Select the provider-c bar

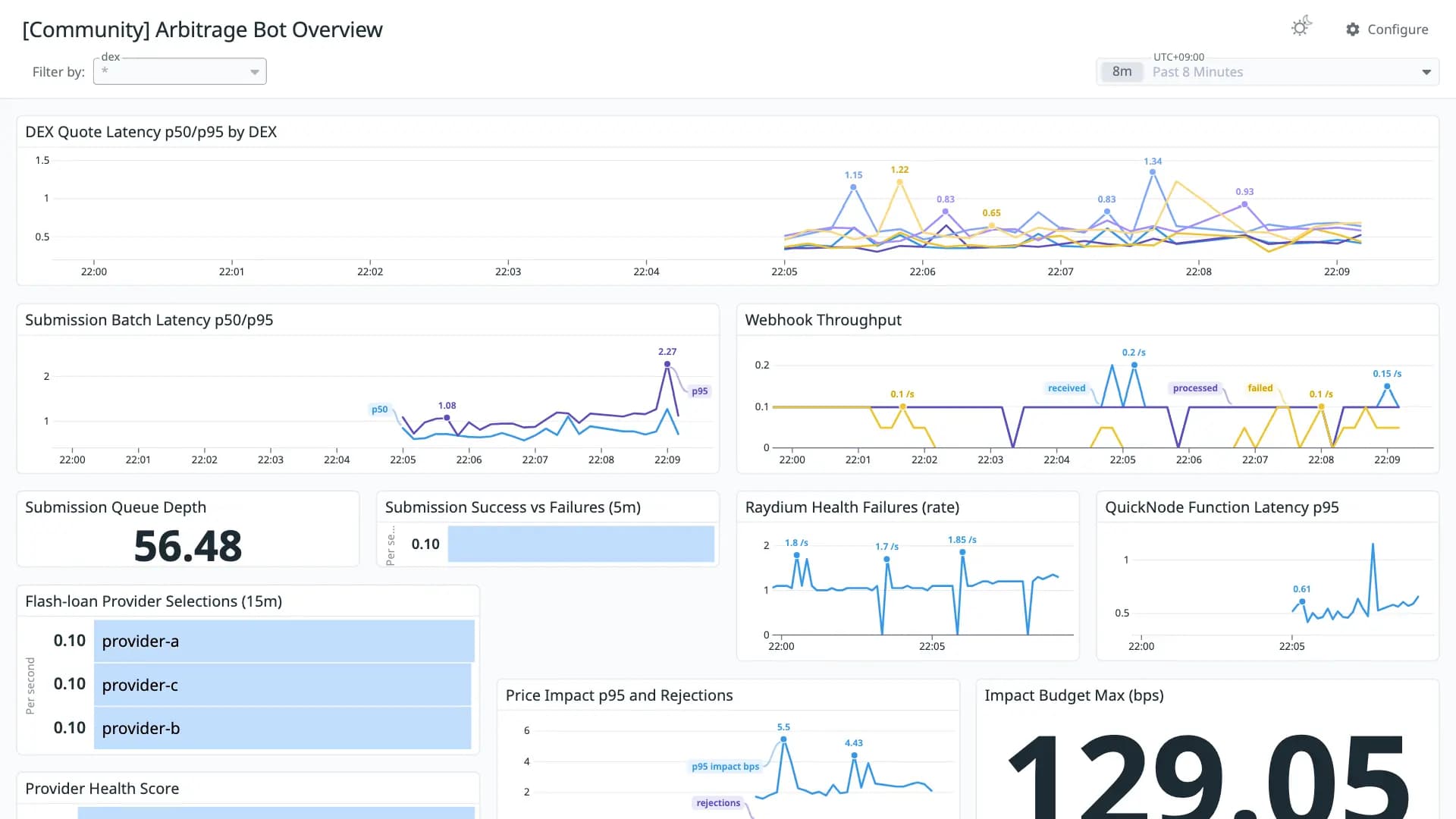(x=283, y=685)
